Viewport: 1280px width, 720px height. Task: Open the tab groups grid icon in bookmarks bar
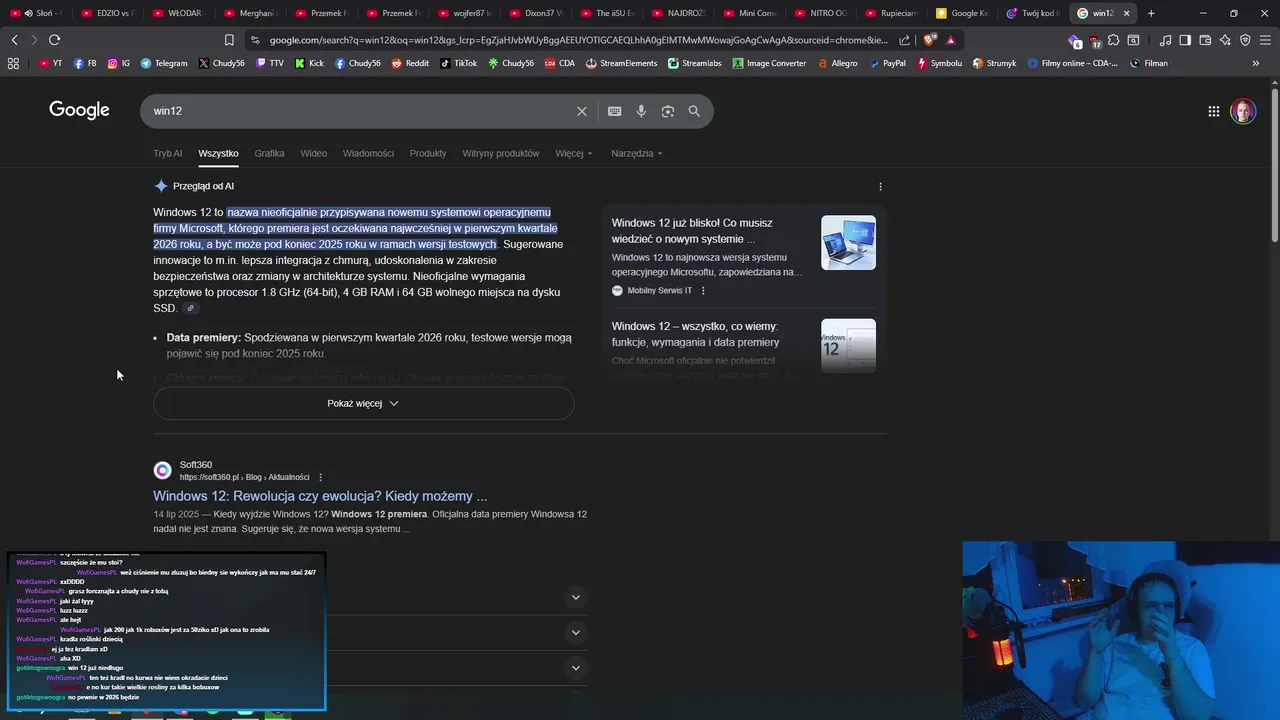(13, 63)
